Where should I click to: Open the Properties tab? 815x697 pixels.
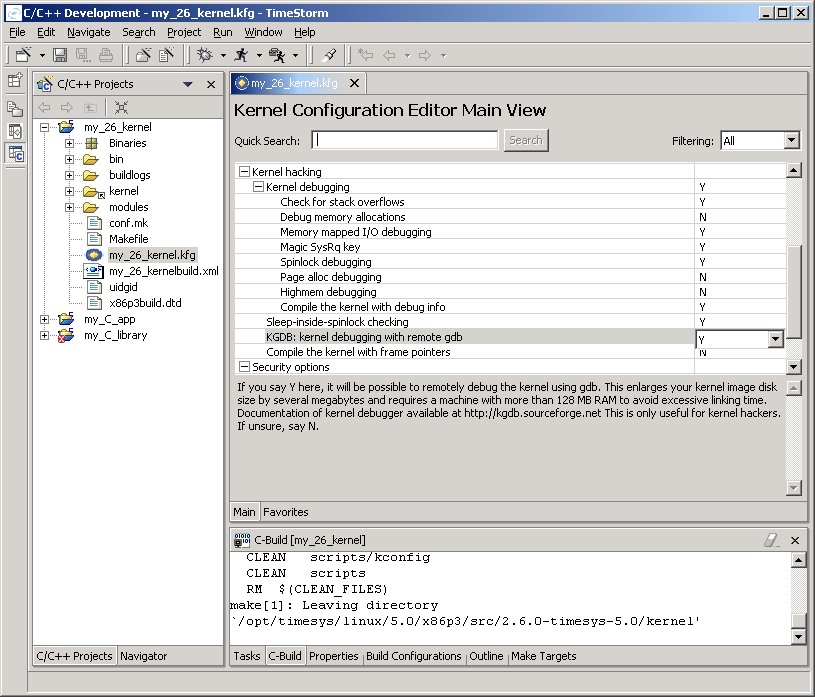pyautogui.click(x=333, y=656)
